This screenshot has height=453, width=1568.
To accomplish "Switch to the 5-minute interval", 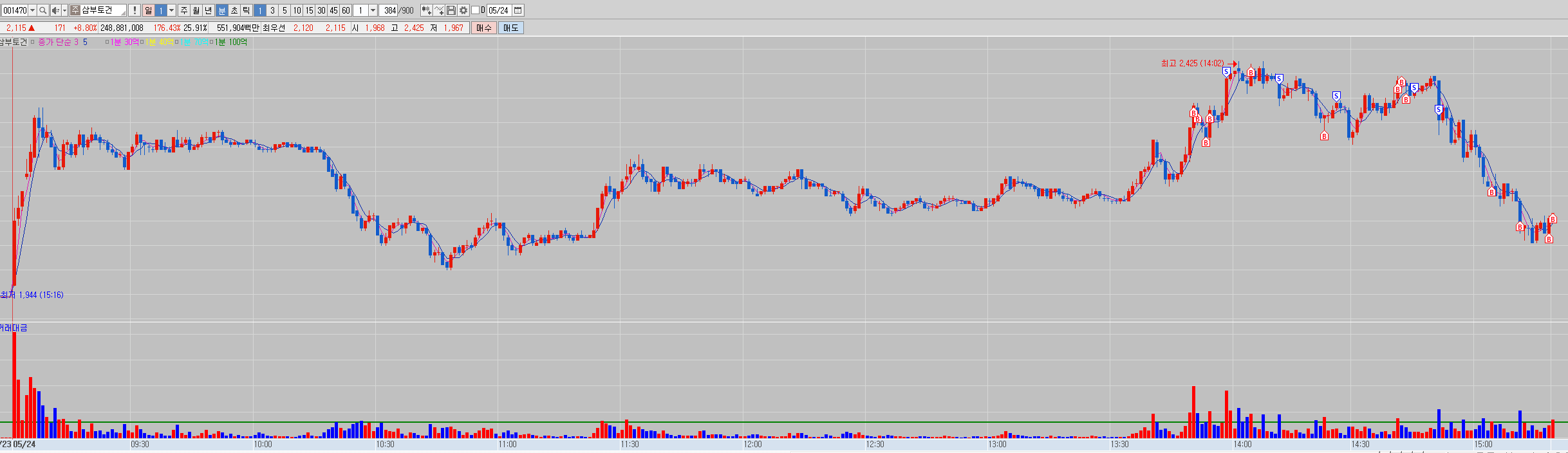I will [285, 10].
